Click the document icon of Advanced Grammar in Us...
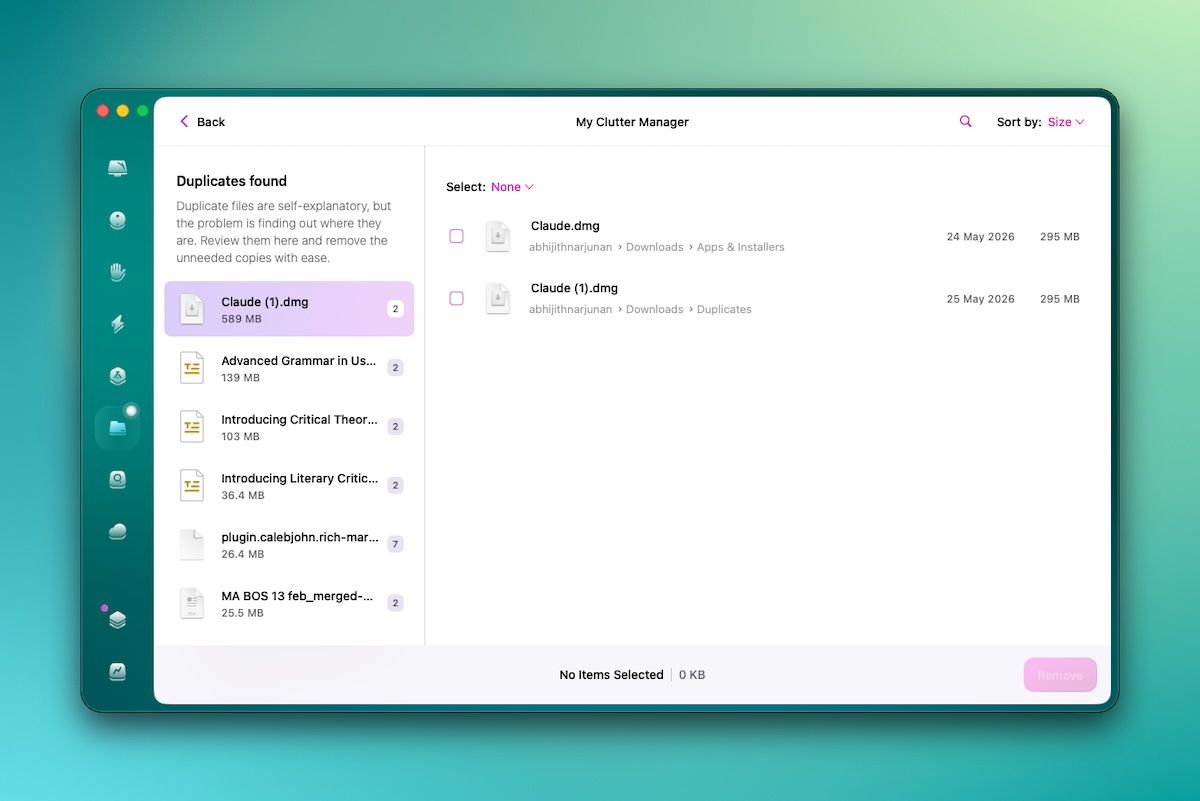1200x801 pixels. 191,368
